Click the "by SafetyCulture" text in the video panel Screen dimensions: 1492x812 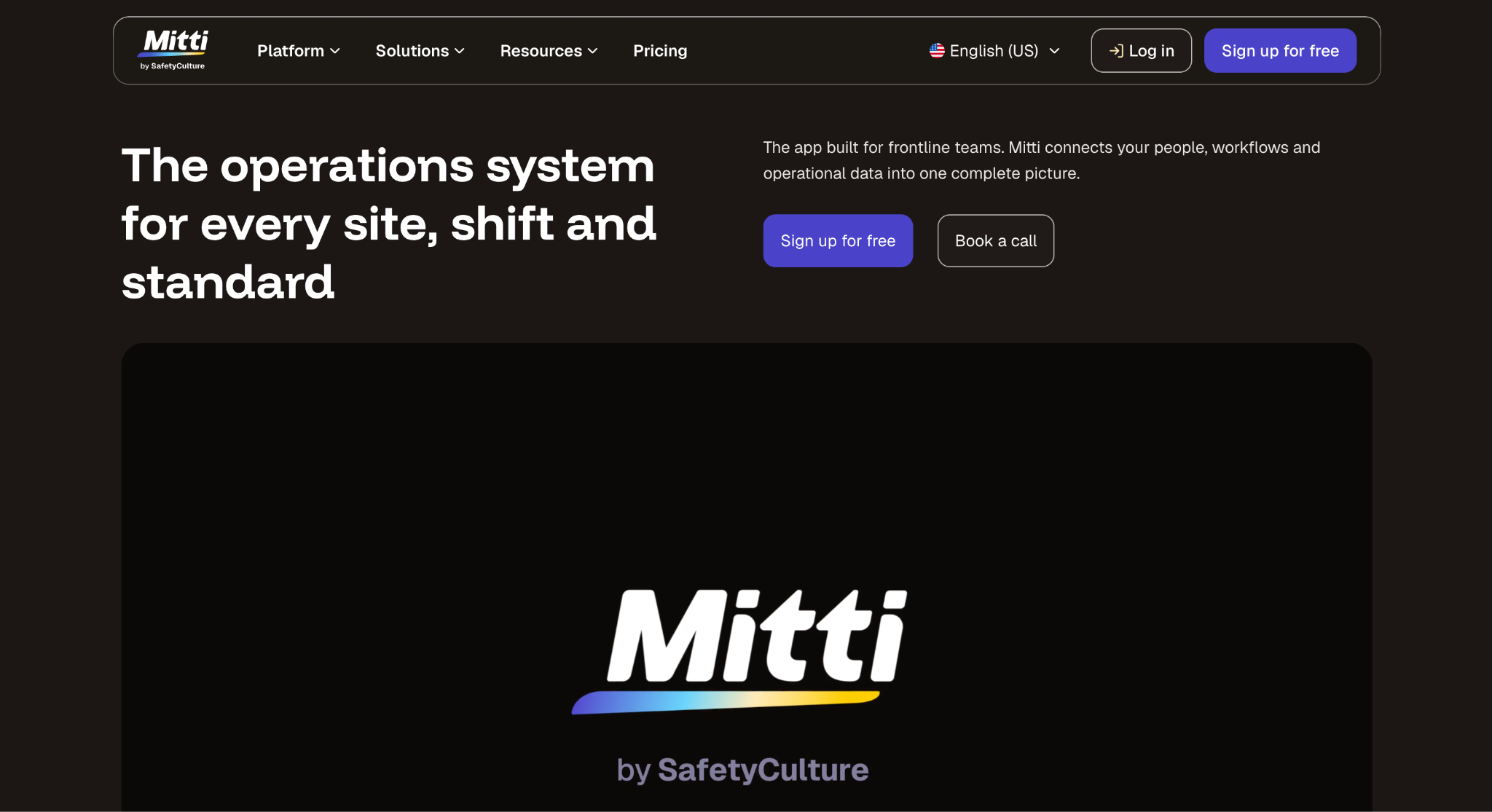pyautogui.click(x=742, y=770)
